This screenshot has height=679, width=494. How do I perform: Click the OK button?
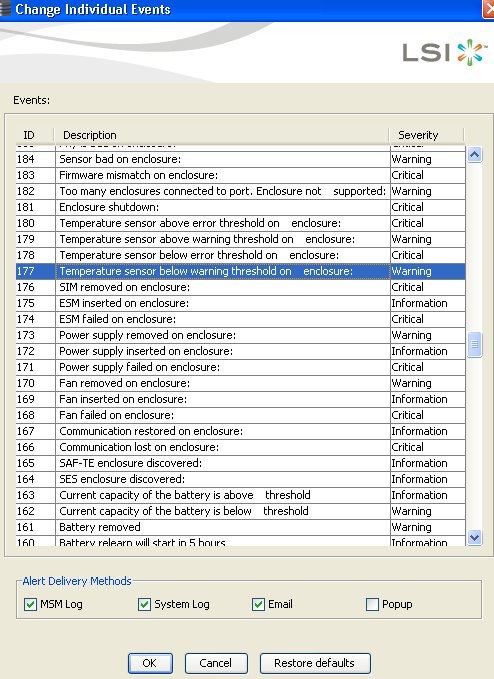click(x=150, y=663)
